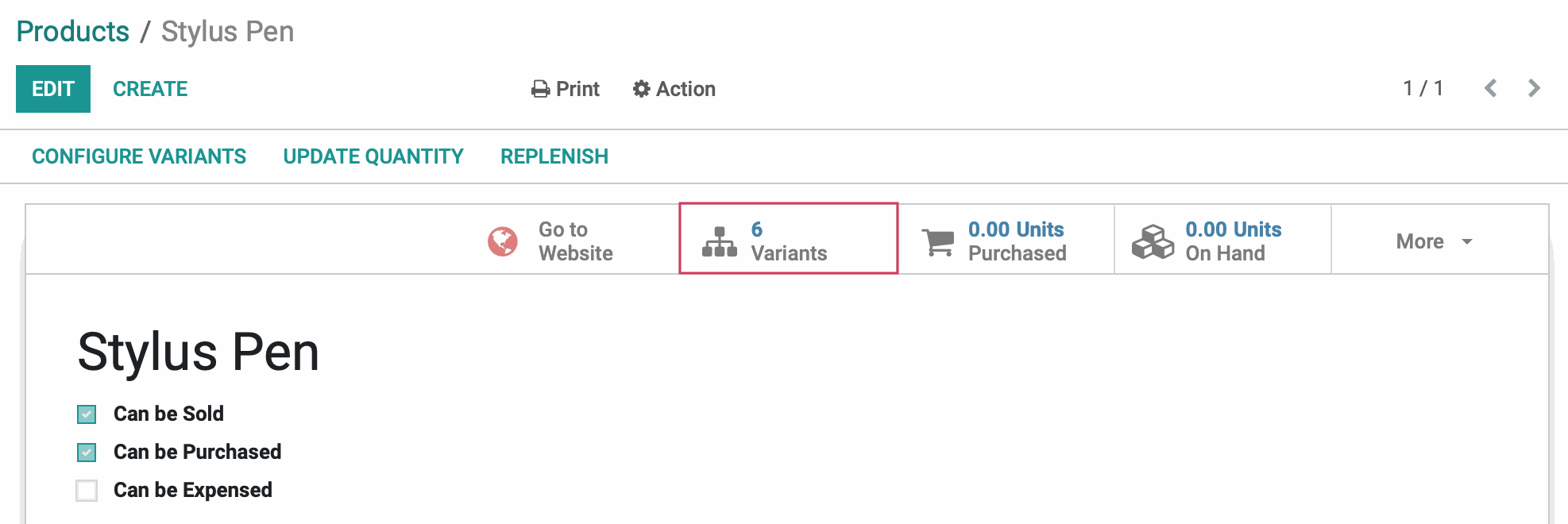Click the Create button
This screenshot has width=1568, height=524.
pyautogui.click(x=150, y=89)
